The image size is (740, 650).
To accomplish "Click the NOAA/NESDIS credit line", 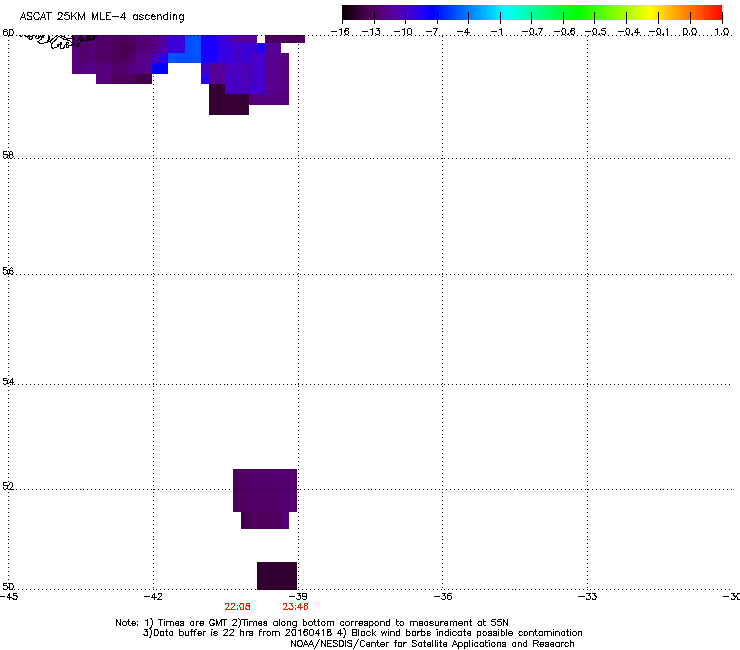I will (432, 644).
